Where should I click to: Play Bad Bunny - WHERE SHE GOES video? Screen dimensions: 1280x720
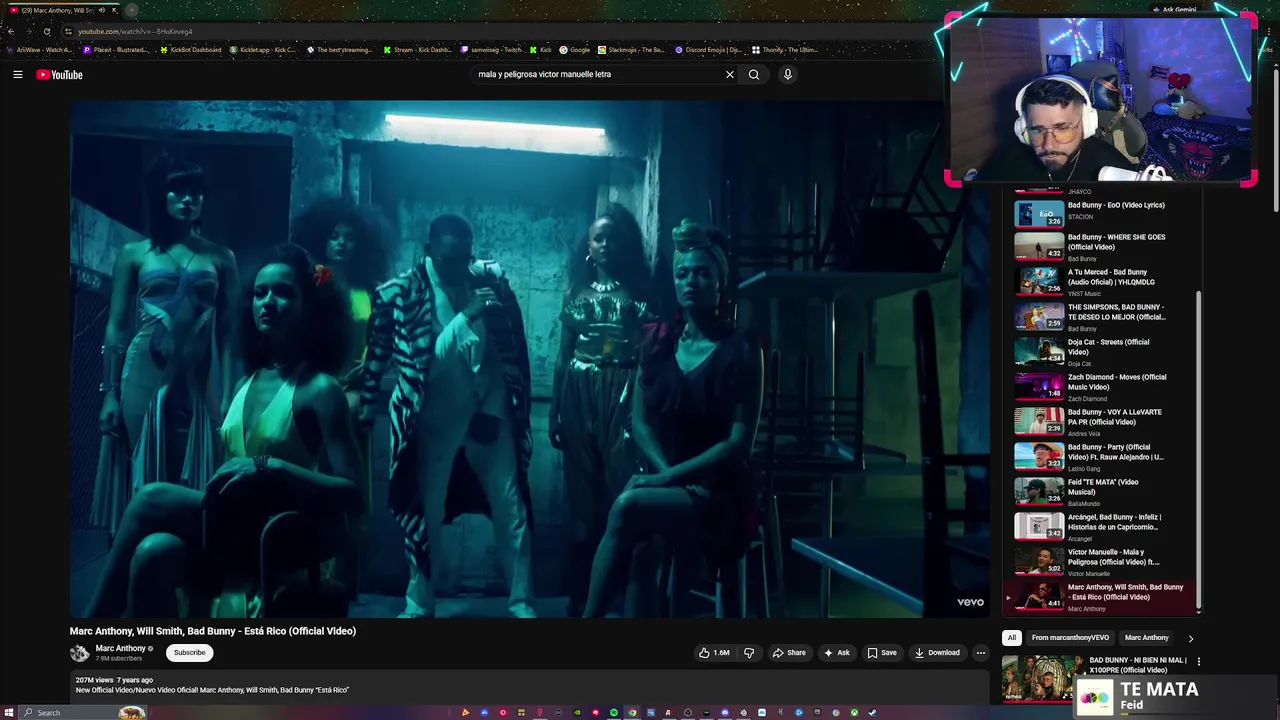click(x=1099, y=247)
